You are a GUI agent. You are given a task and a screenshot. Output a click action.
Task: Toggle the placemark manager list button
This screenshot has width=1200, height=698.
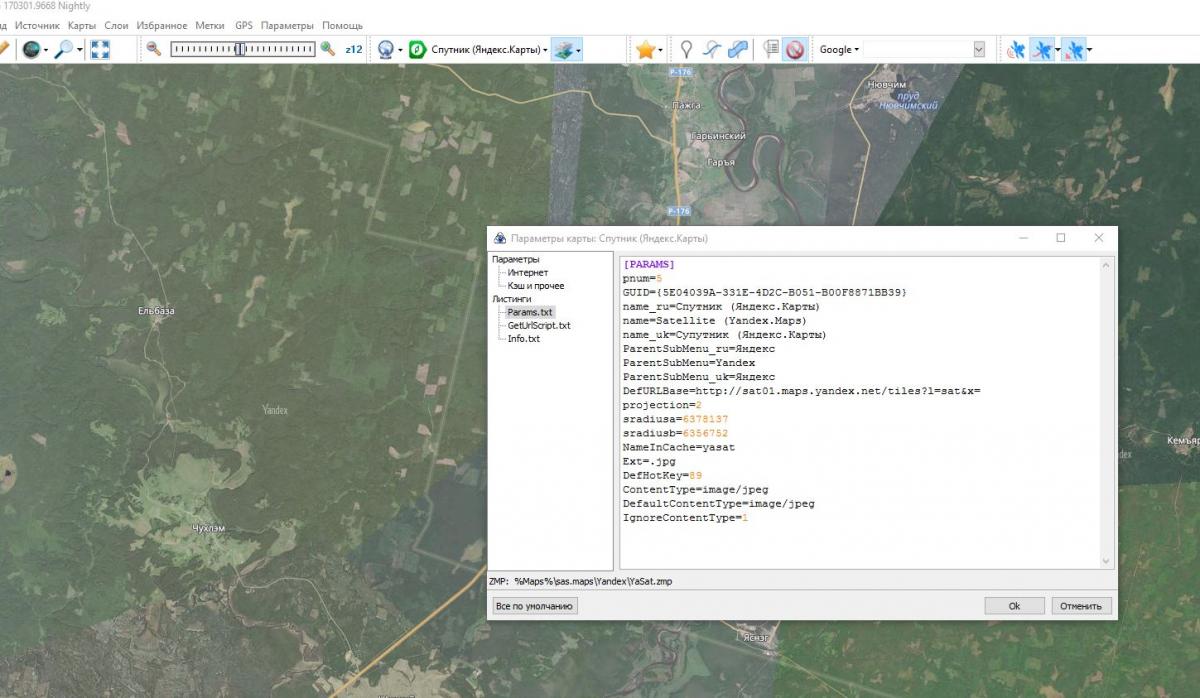point(771,49)
